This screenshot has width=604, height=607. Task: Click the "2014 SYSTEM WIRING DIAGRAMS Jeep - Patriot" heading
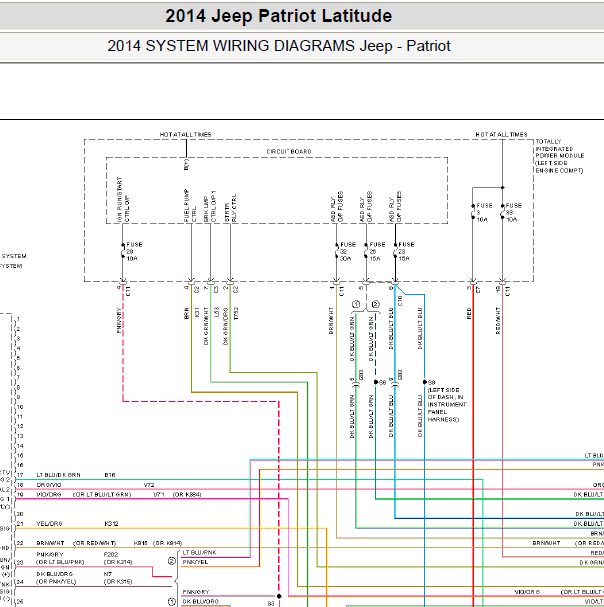279,46
